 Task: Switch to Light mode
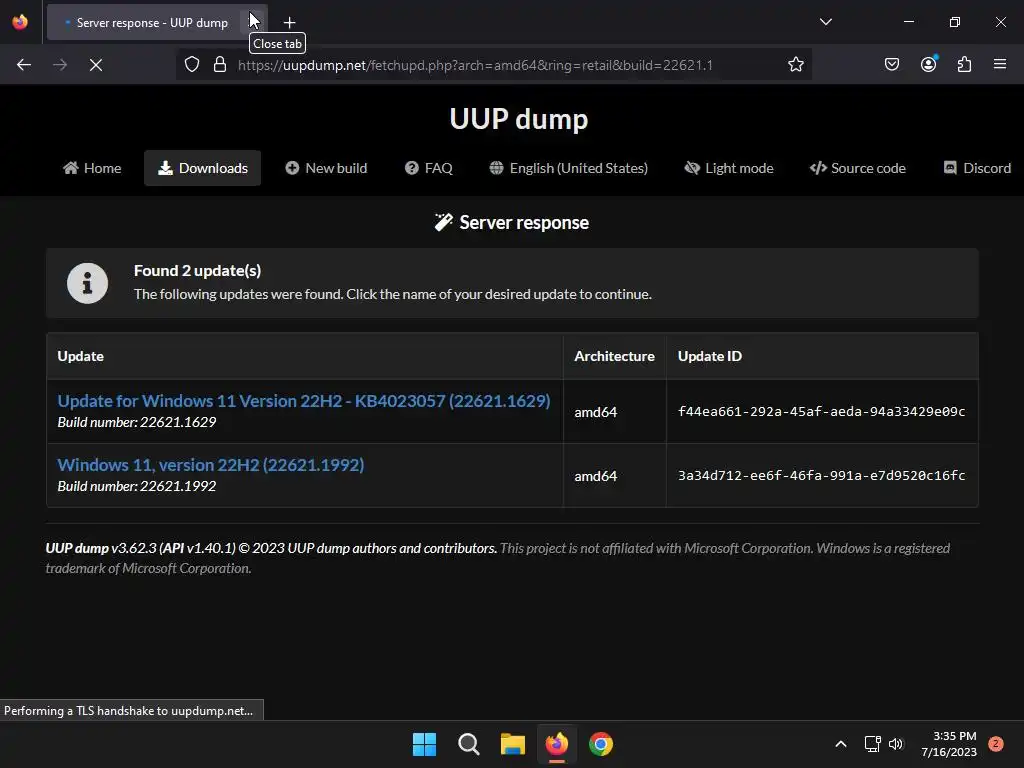coord(729,168)
